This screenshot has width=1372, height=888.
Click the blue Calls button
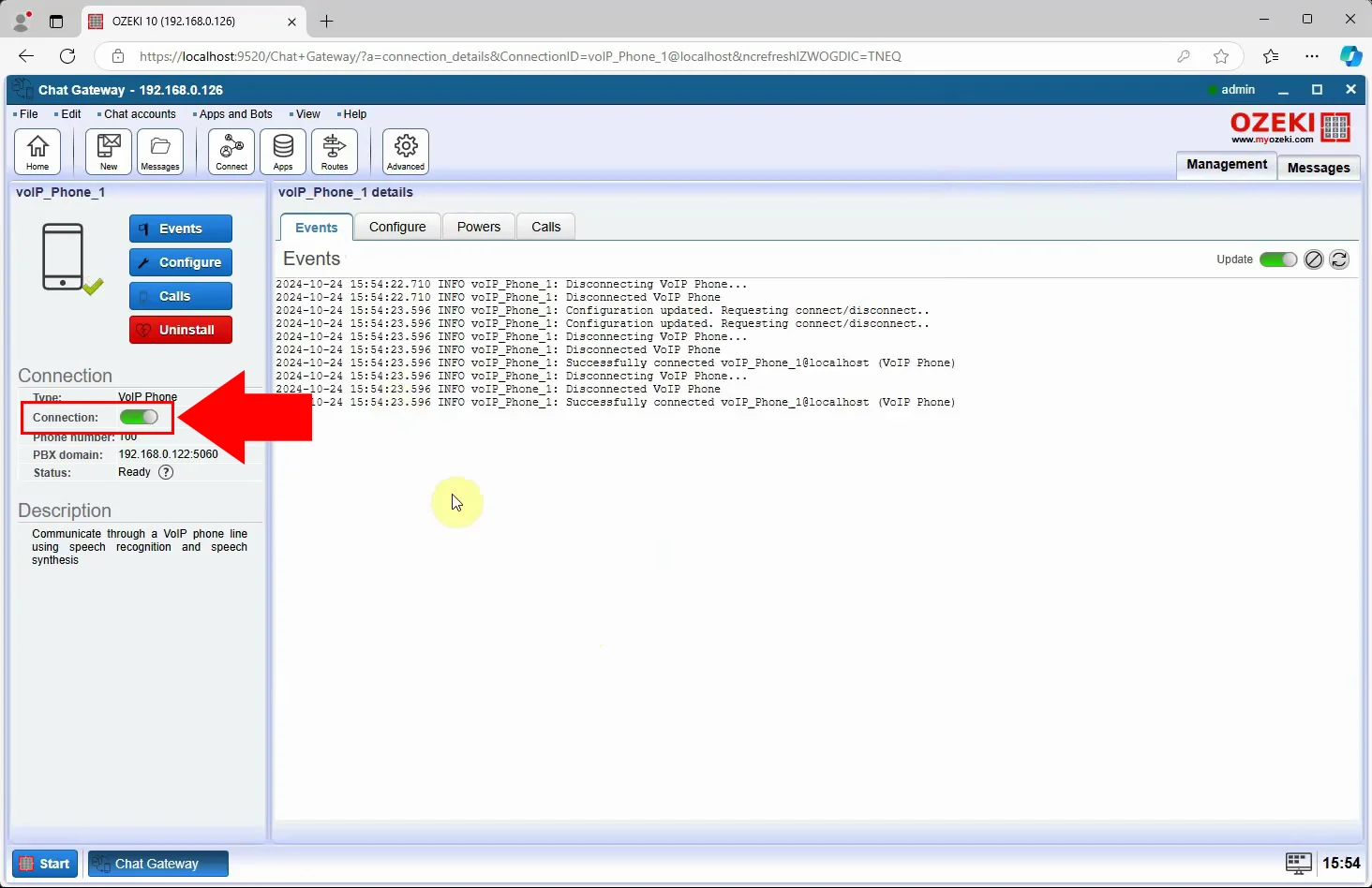[181, 296]
